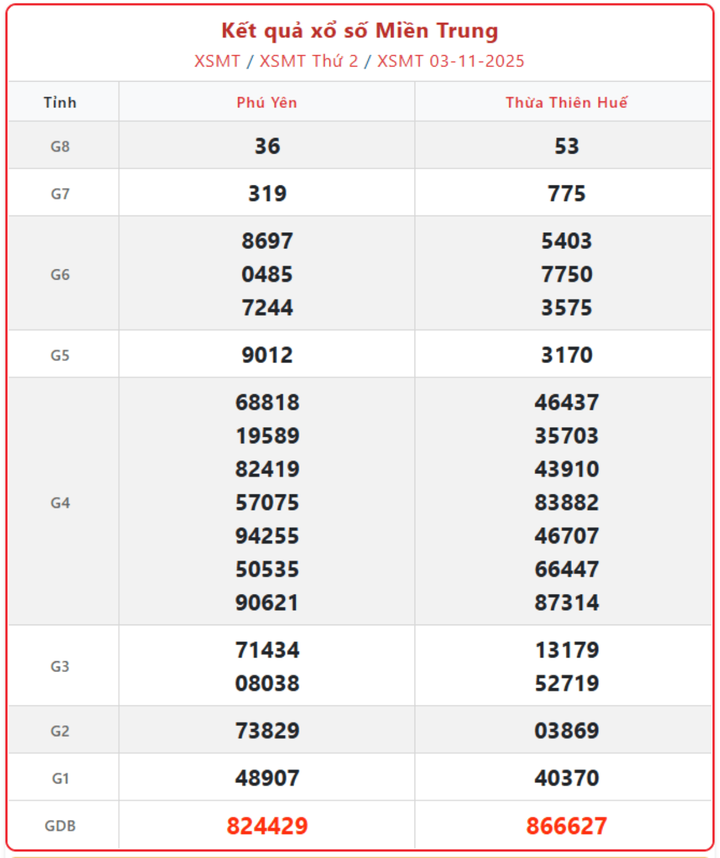The width and height of the screenshot is (720, 858).
Task: Click Phú Yên G8 number 36
Action: 267,146
